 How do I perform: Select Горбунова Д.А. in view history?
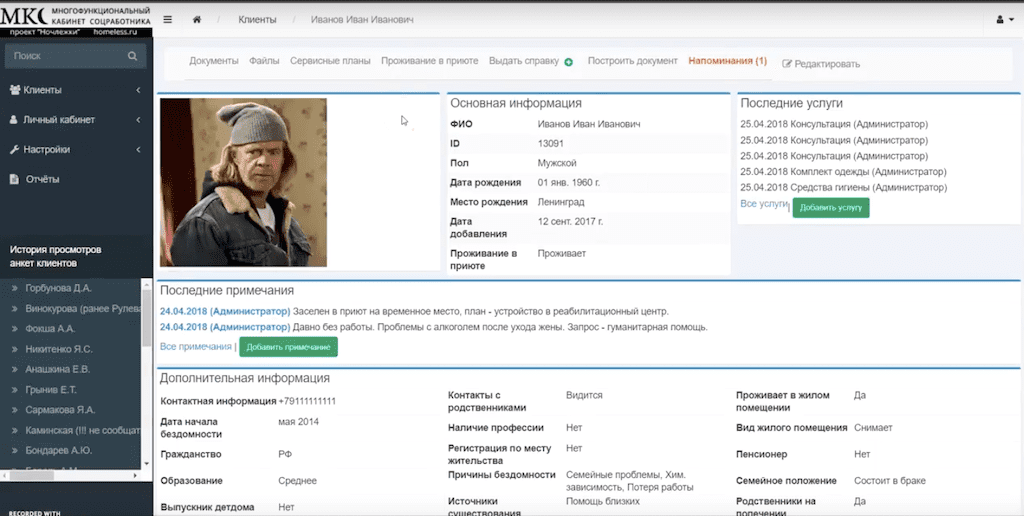click(58, 288)
